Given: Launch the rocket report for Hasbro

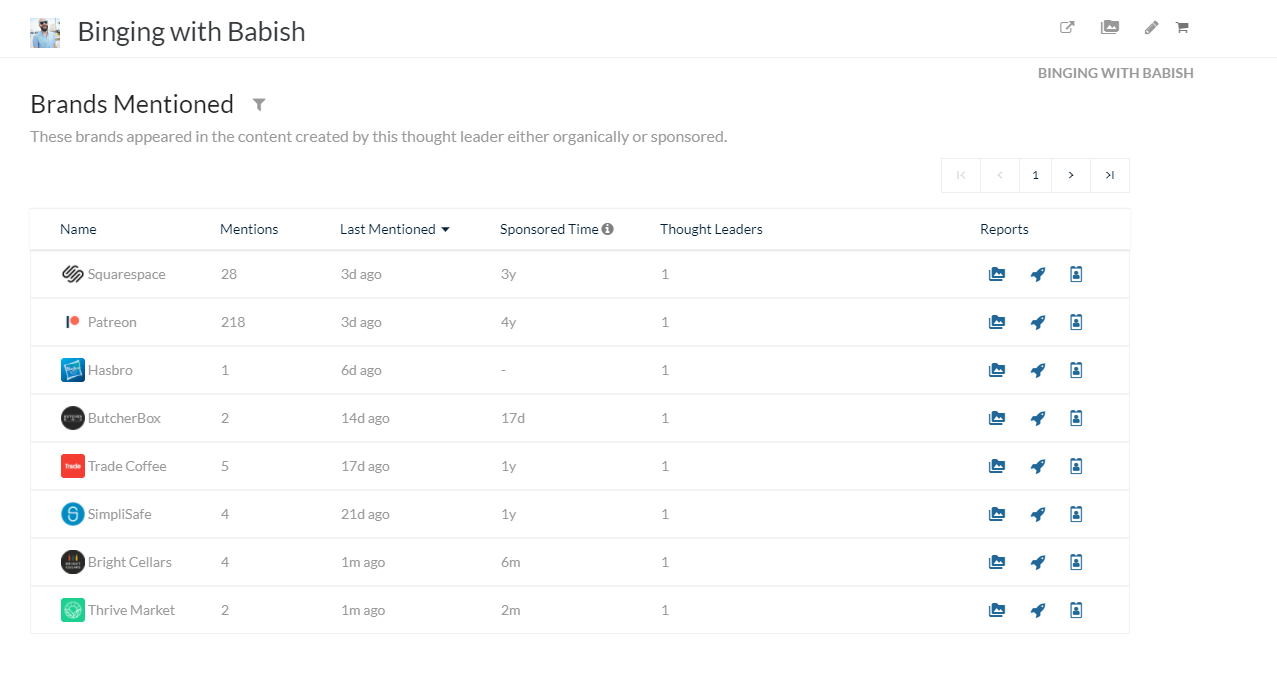Looking at the screenshot, I should tap(1038, 370).
